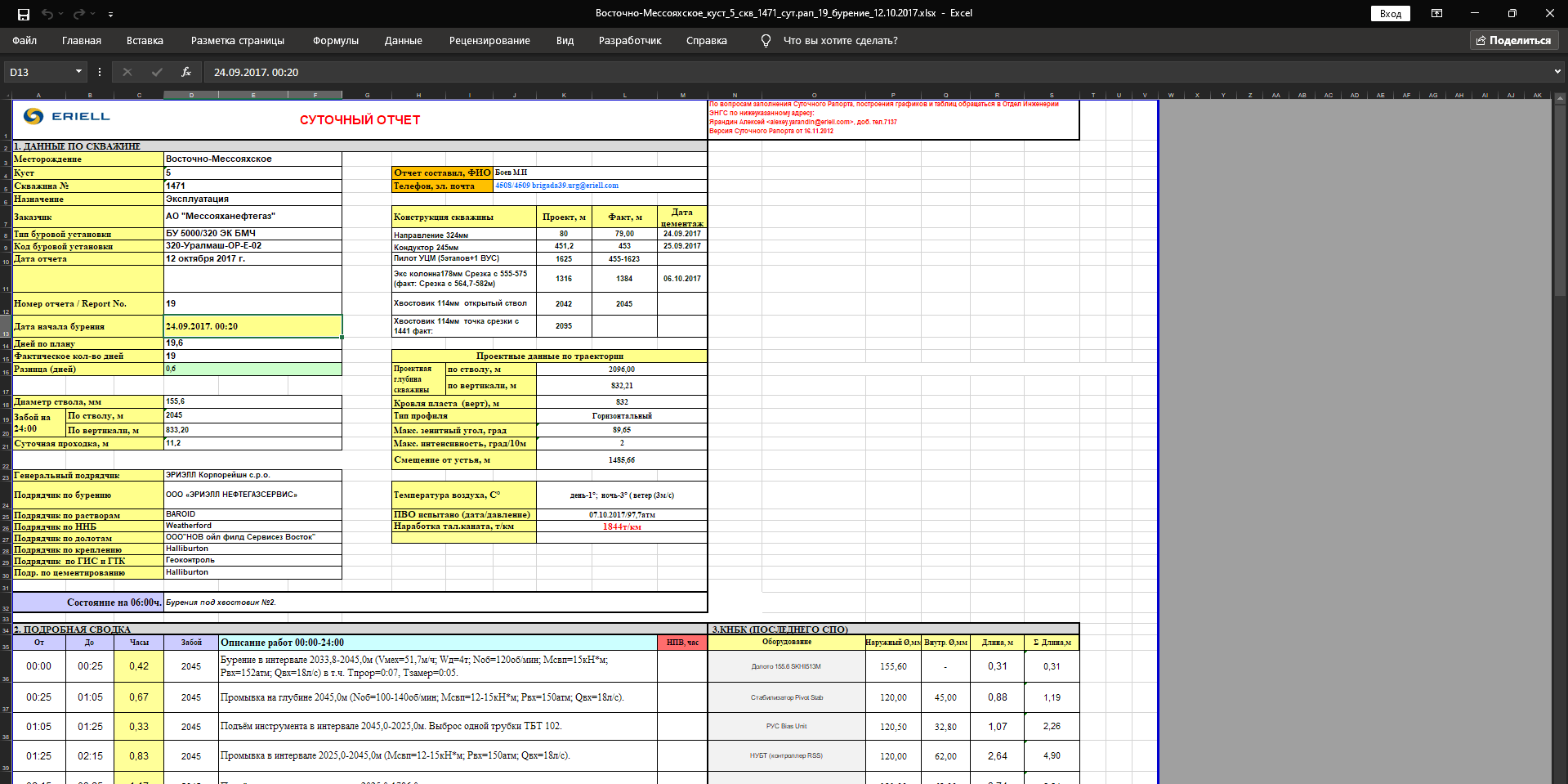The width and height of the screenshot is (1568, 784).
Task: Switch to the Вставка tab
Action: point(145,40)
